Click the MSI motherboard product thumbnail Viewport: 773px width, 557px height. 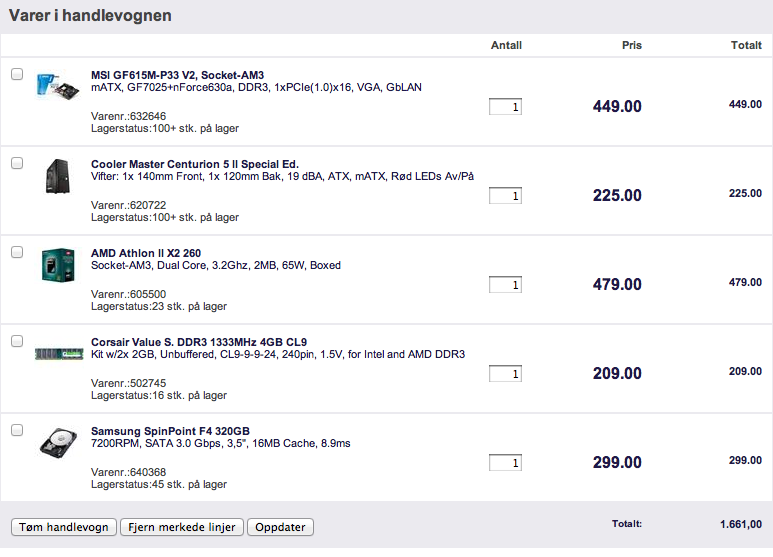[x=57, y=88]
